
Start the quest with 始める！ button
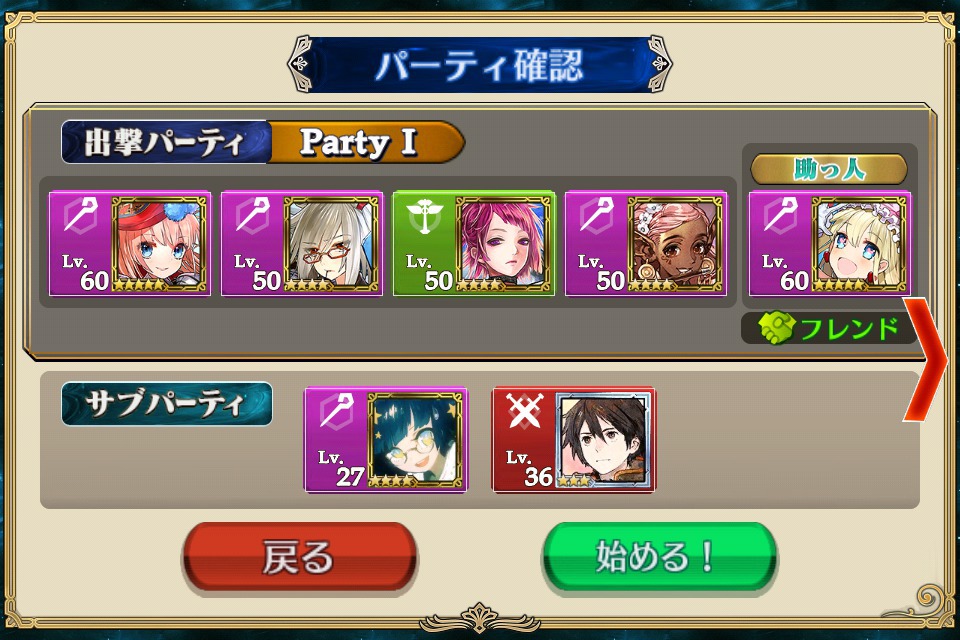(659, 557)
